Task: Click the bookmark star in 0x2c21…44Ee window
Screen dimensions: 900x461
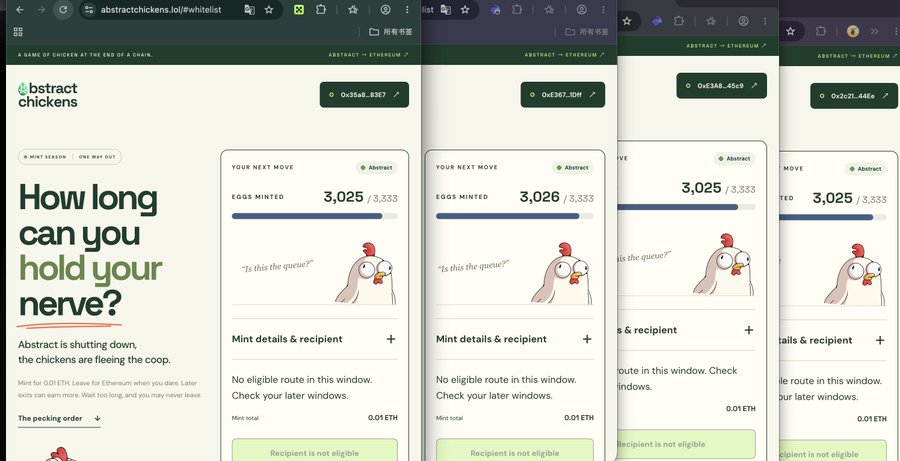Action: [790, 32]
